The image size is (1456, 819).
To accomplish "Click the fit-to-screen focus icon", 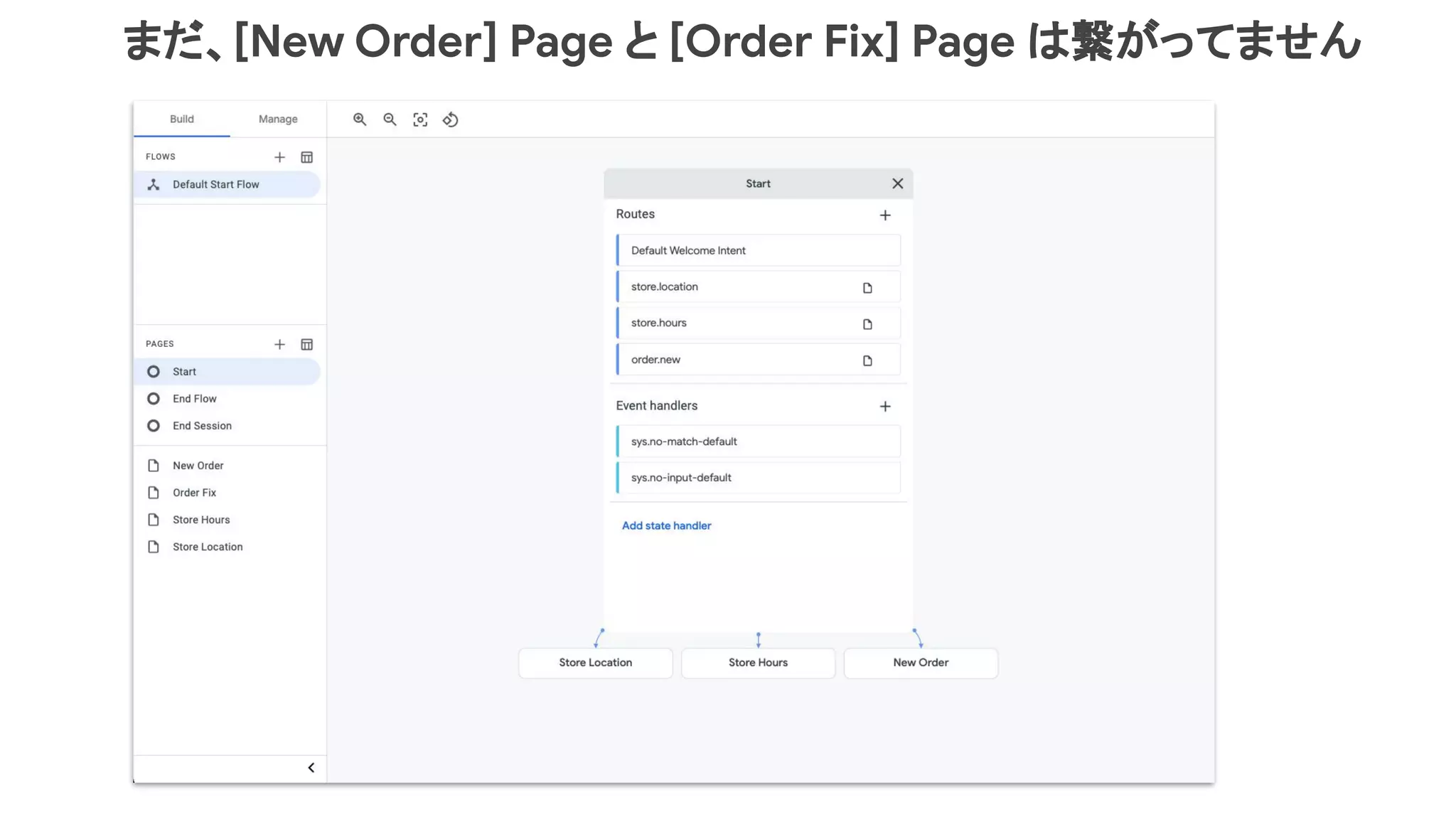I will coord(420,119).
